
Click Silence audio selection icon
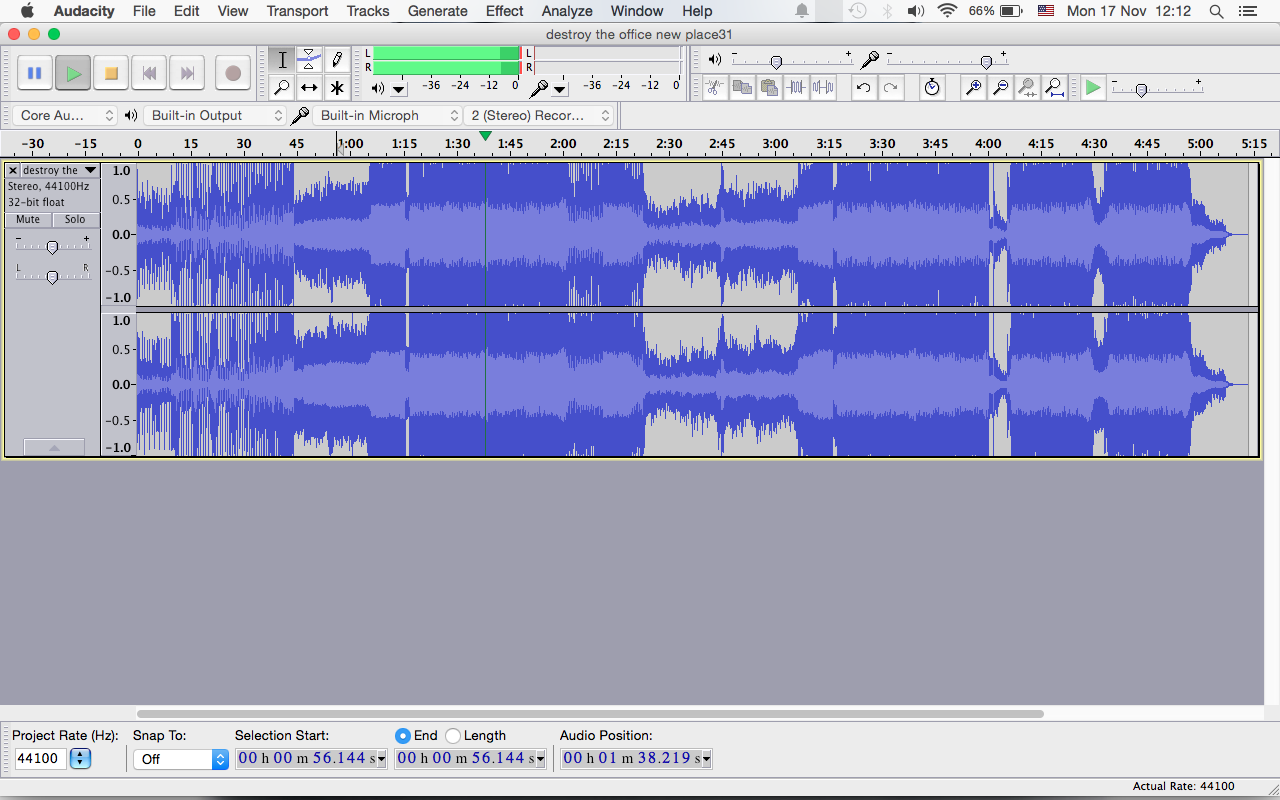click(x=823, y=87)
